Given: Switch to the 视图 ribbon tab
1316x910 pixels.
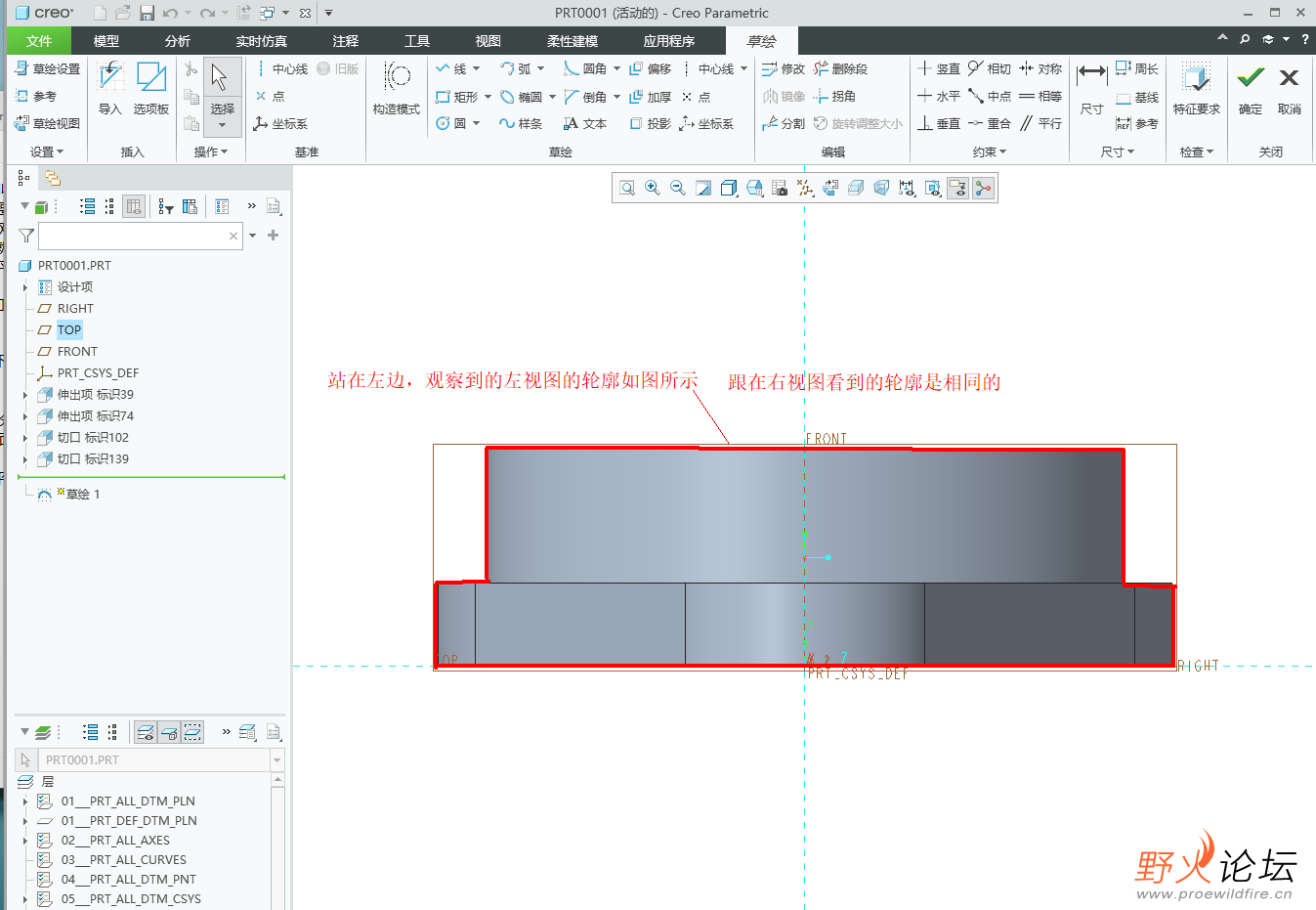Looking at the screenshot, I should click(x=488, y=41).
